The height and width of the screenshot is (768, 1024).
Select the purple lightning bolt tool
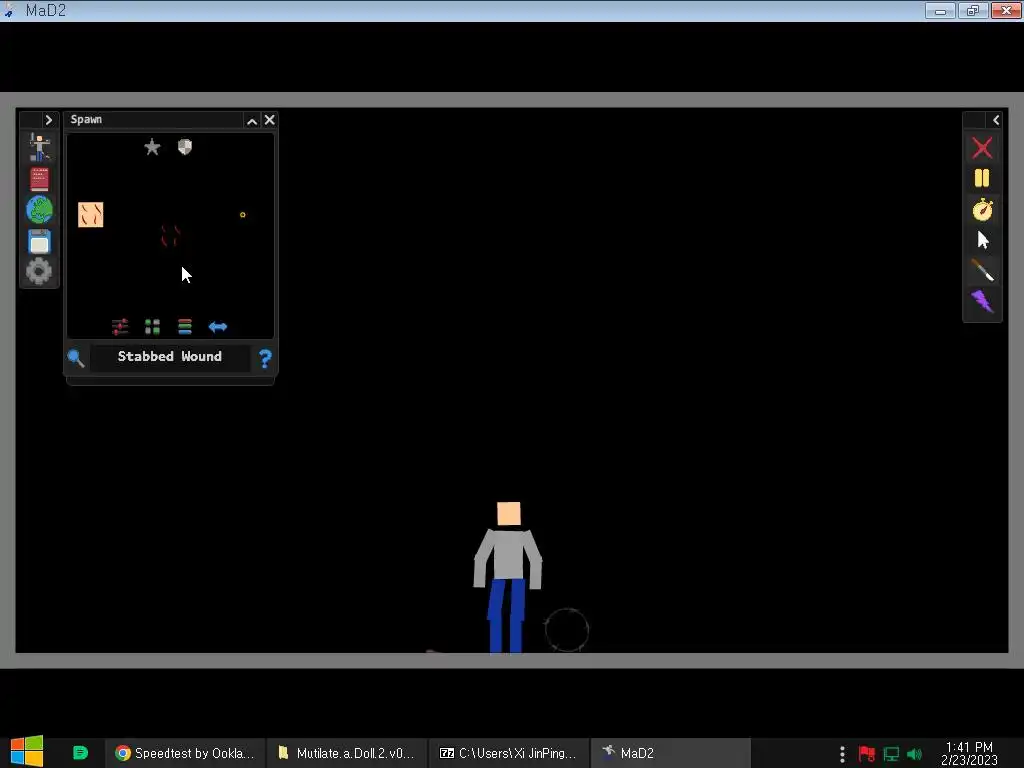982,301
